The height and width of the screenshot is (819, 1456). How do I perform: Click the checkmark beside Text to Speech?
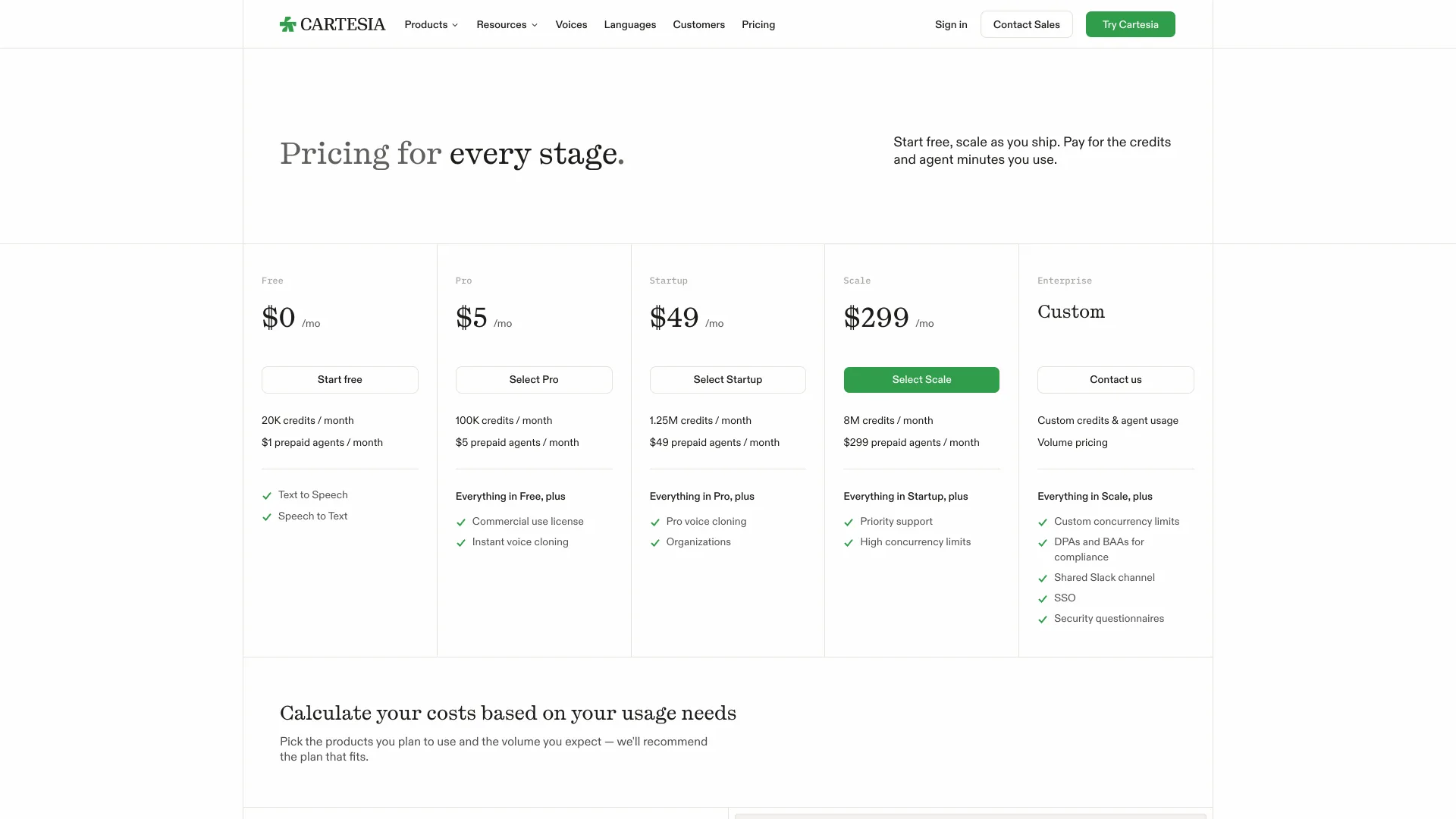pyautogui.click(x=267, y=496)
